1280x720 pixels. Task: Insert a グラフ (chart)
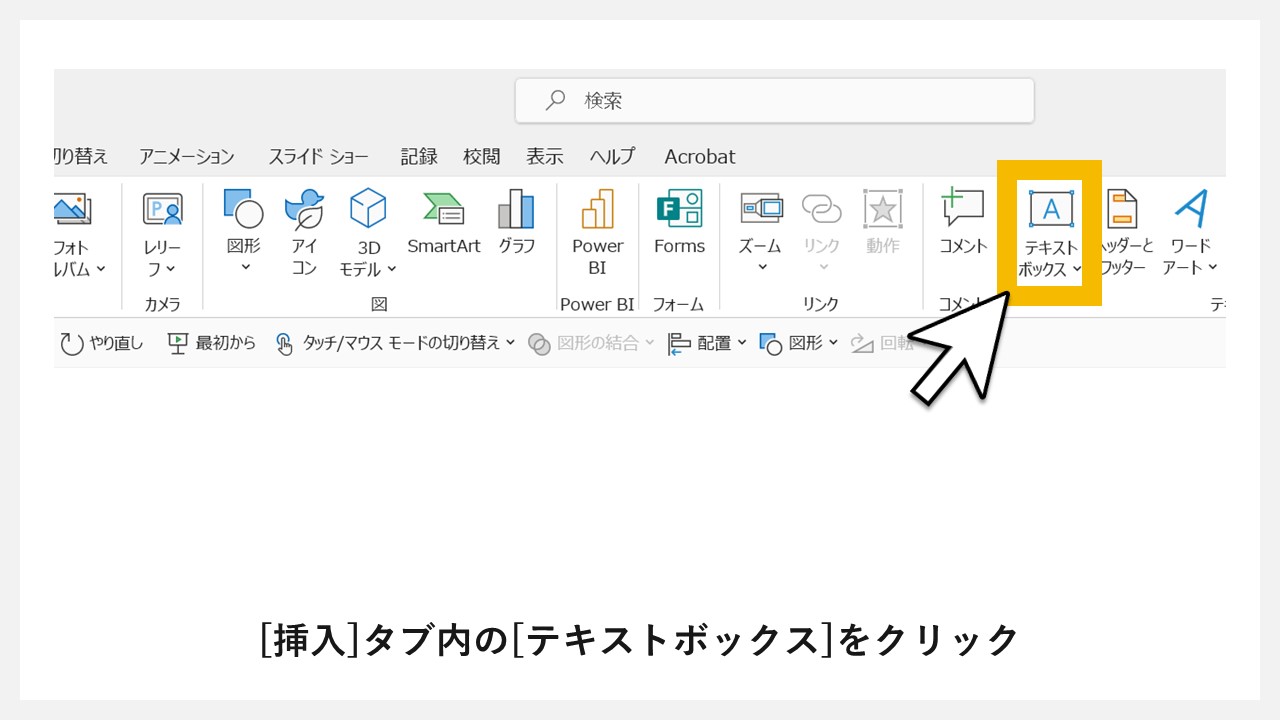pos(516,222)
